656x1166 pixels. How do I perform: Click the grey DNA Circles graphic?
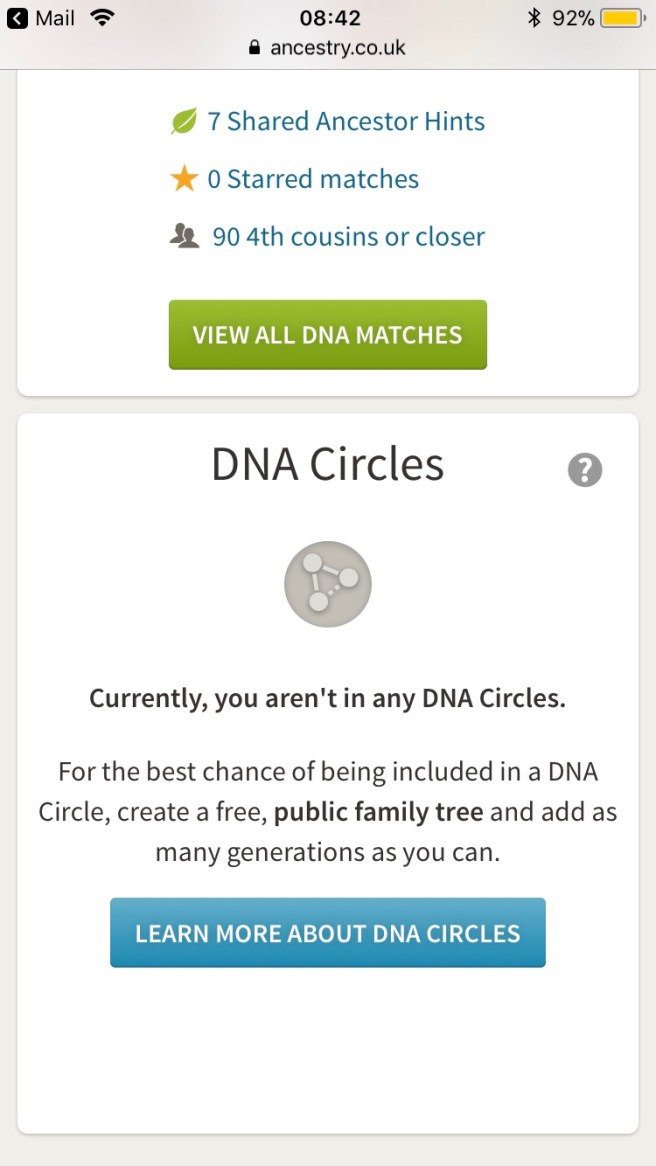[x=328, y=584]
